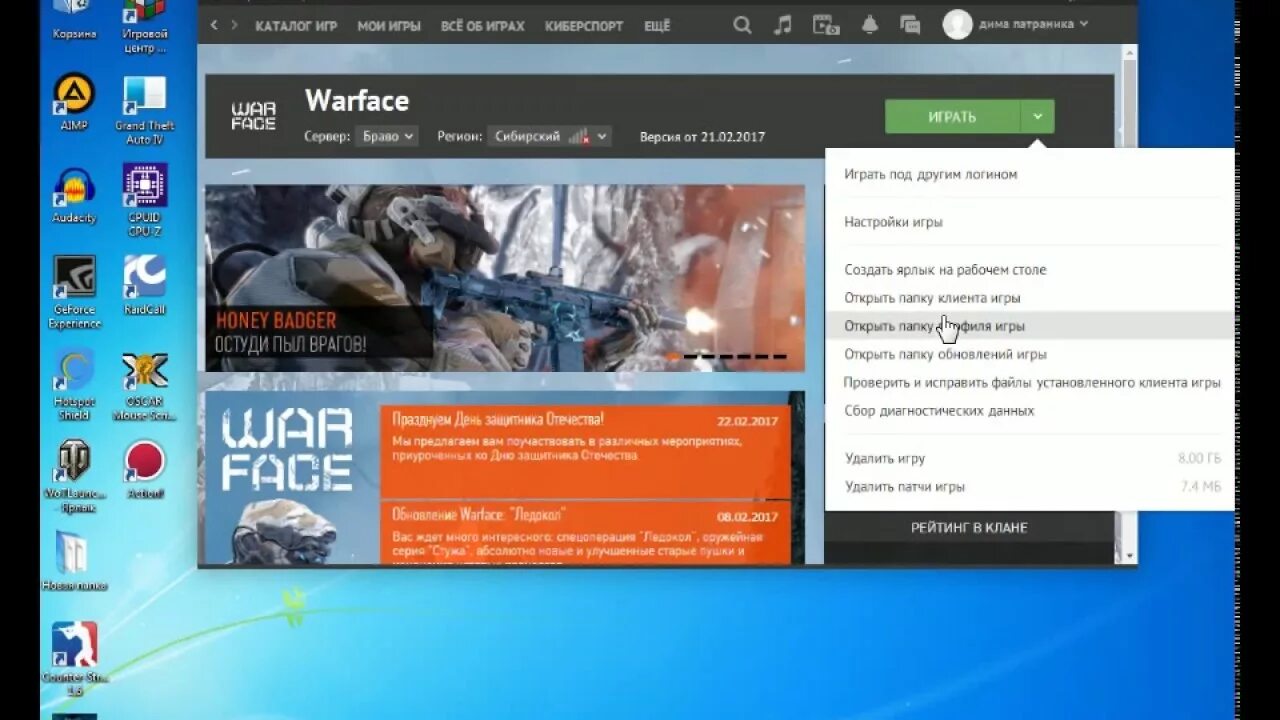Choose Открыть папку обновлений игры
This screenshot has width=1280, height=720.
click(1030, 354)
